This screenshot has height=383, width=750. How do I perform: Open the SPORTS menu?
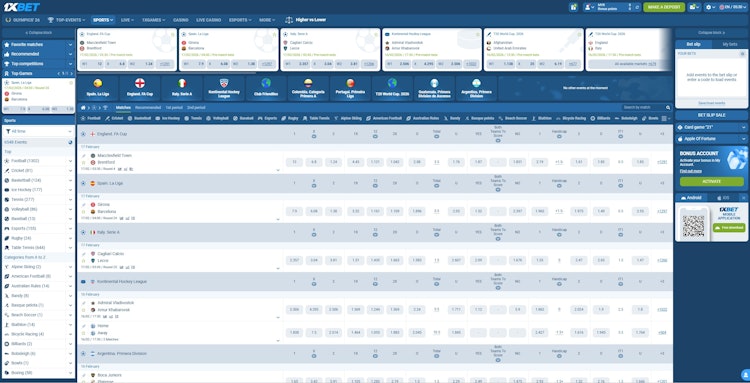(103, 20)
